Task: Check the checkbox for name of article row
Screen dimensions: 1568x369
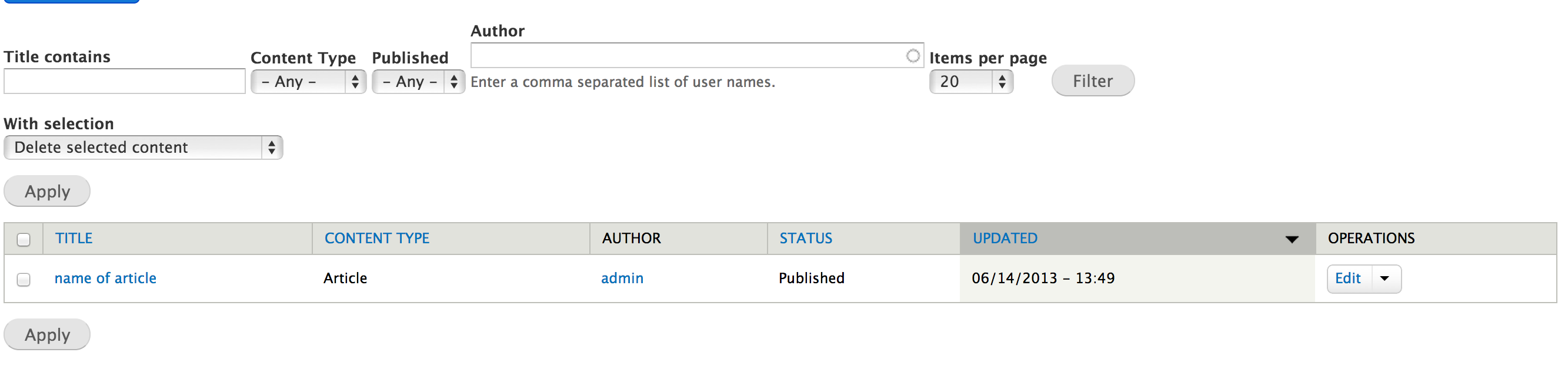Action: [24, 279]
